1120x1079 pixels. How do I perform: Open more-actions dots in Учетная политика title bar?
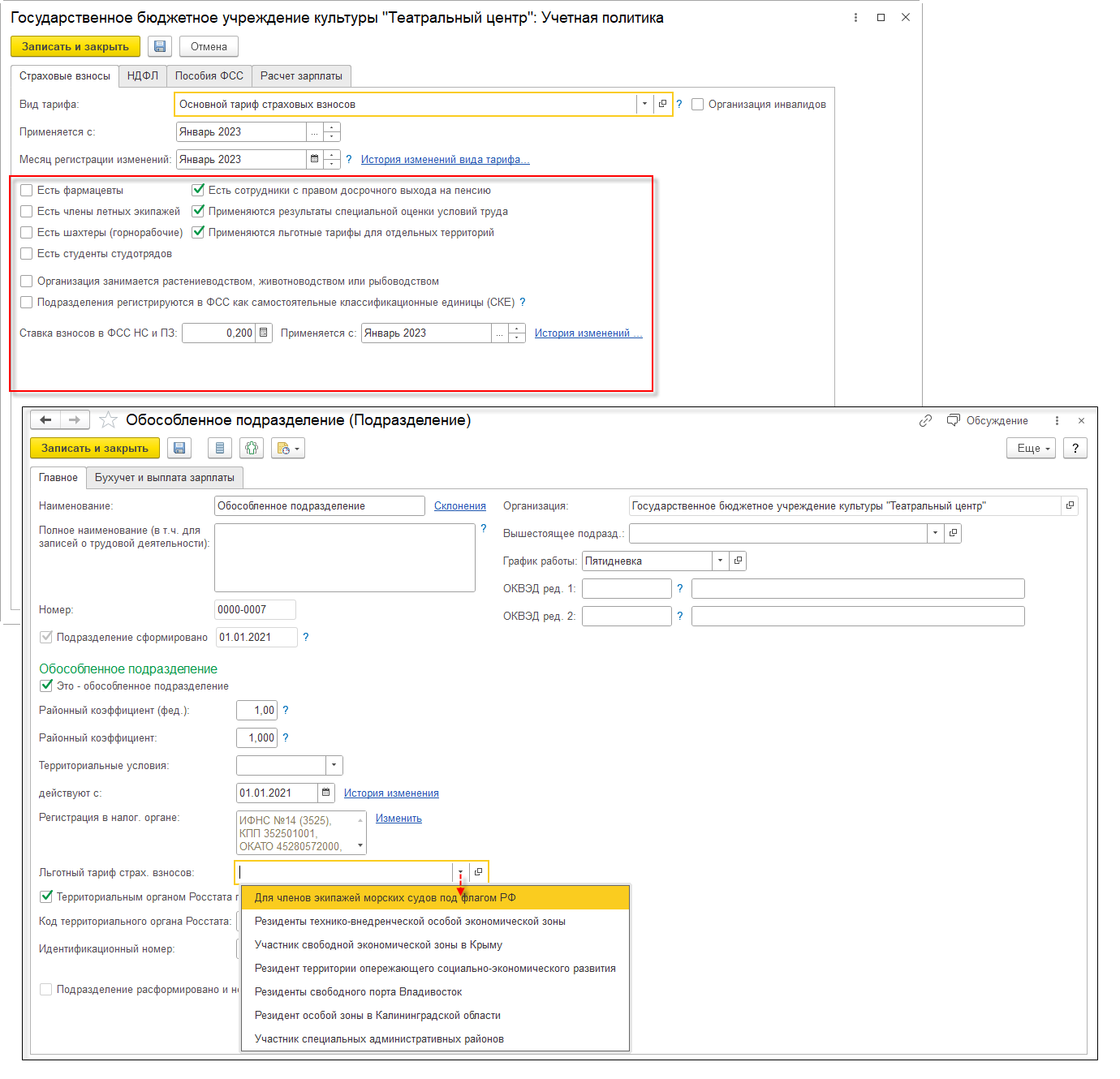pos(855,17)
